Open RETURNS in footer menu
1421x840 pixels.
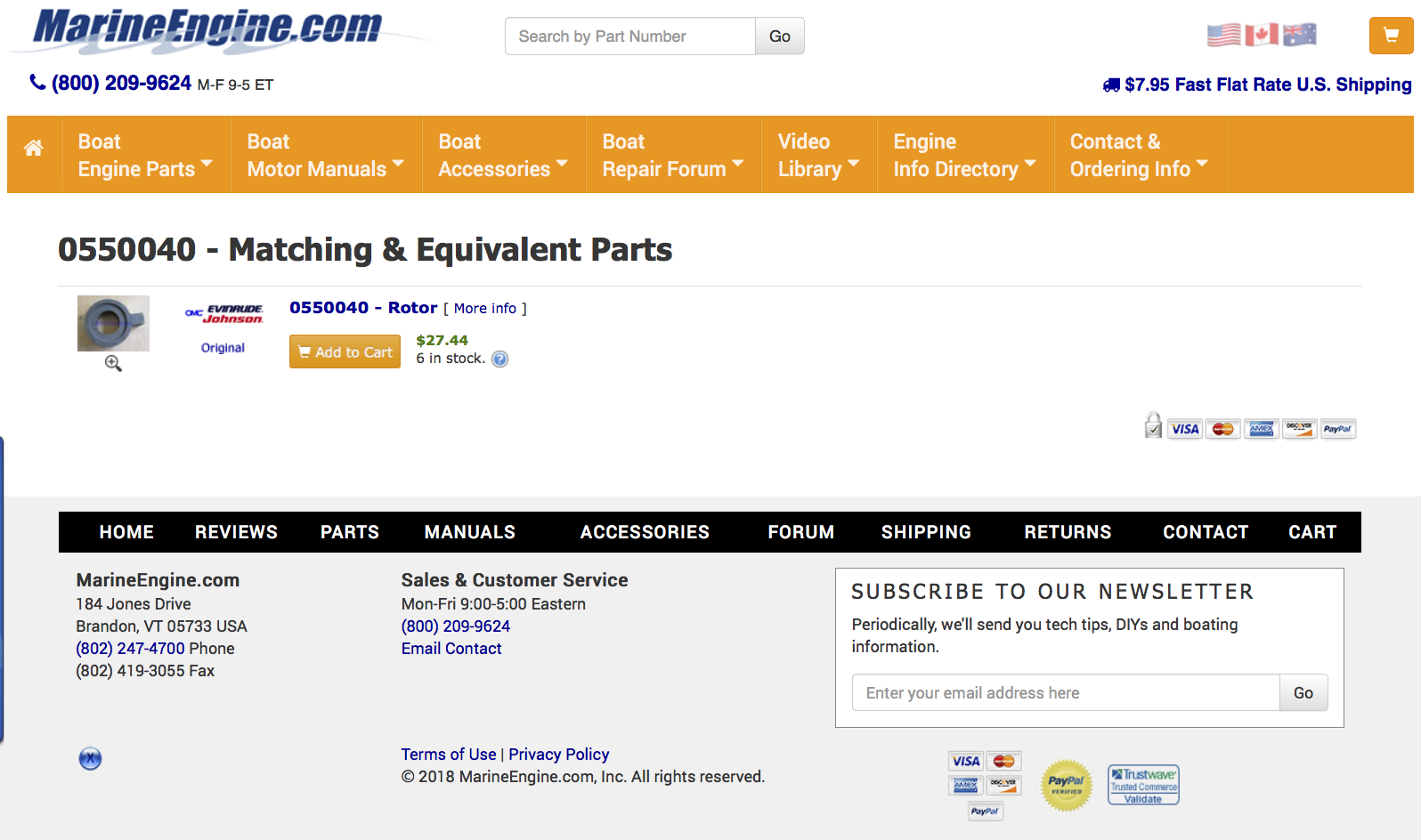[x=1068, y=532]
